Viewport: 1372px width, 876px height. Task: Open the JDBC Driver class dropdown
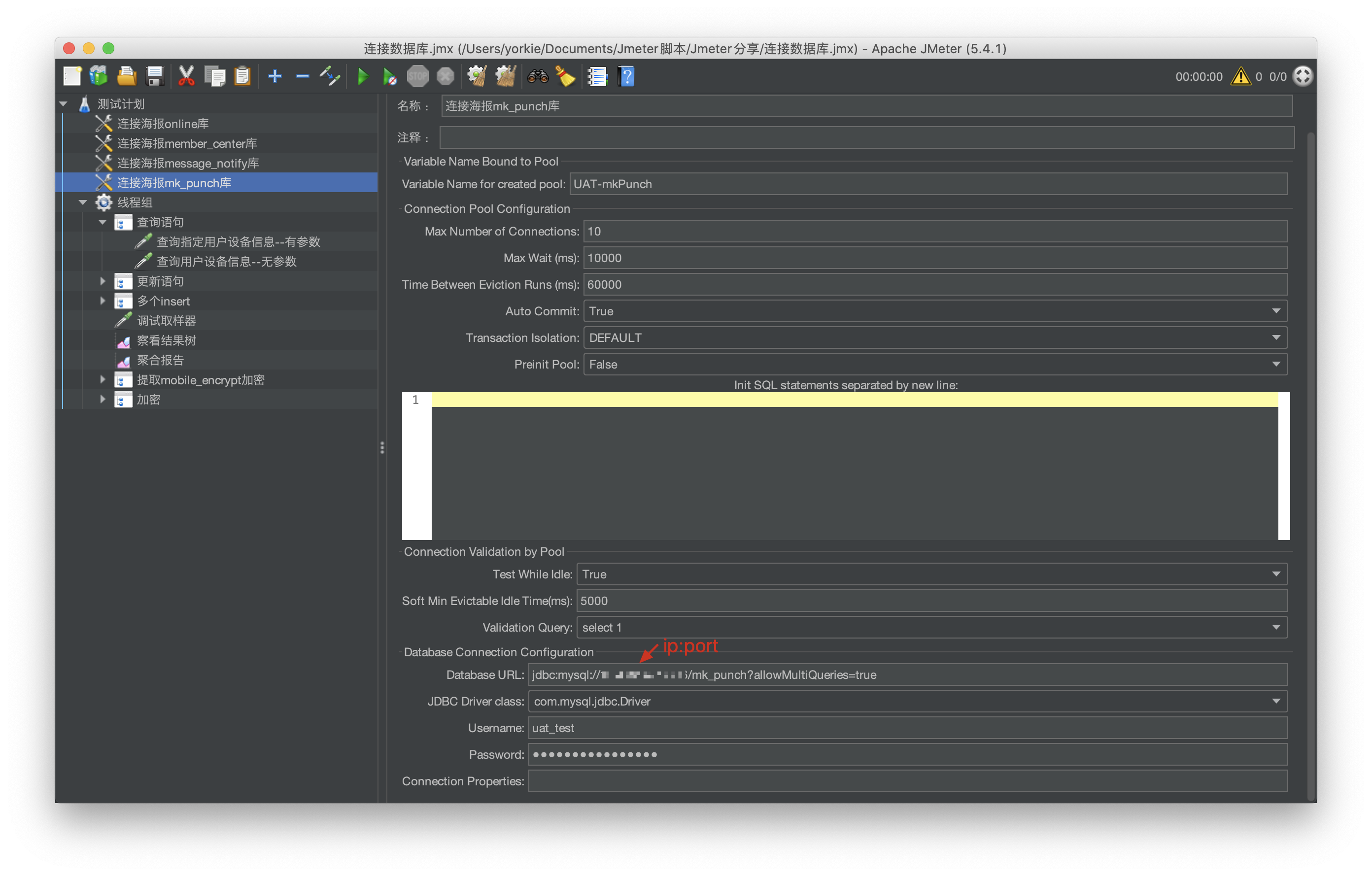click(x=1276, y=701)
